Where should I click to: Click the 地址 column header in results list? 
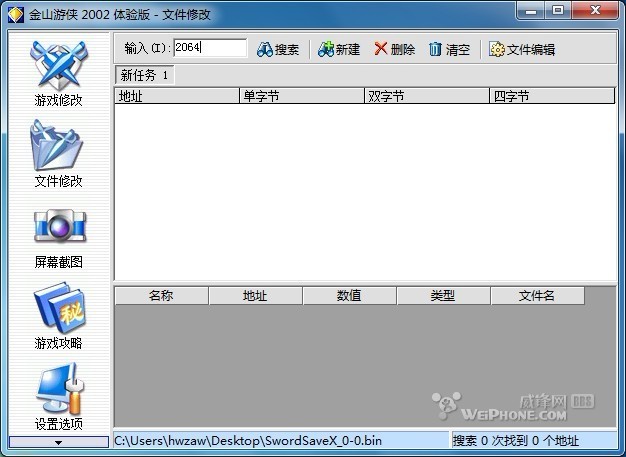tap(177, 96)
